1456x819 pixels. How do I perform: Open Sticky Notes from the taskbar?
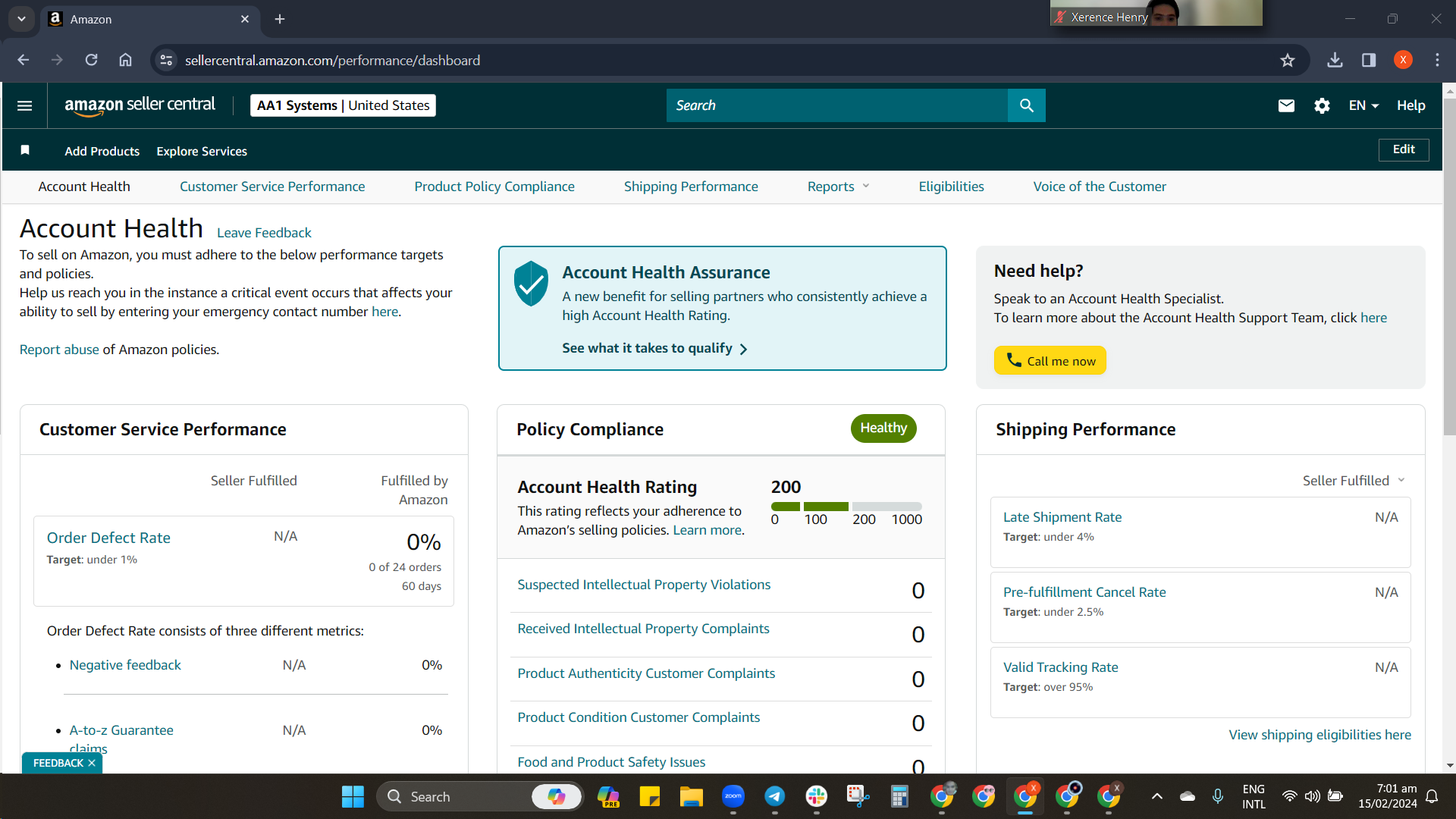[649, 796]
